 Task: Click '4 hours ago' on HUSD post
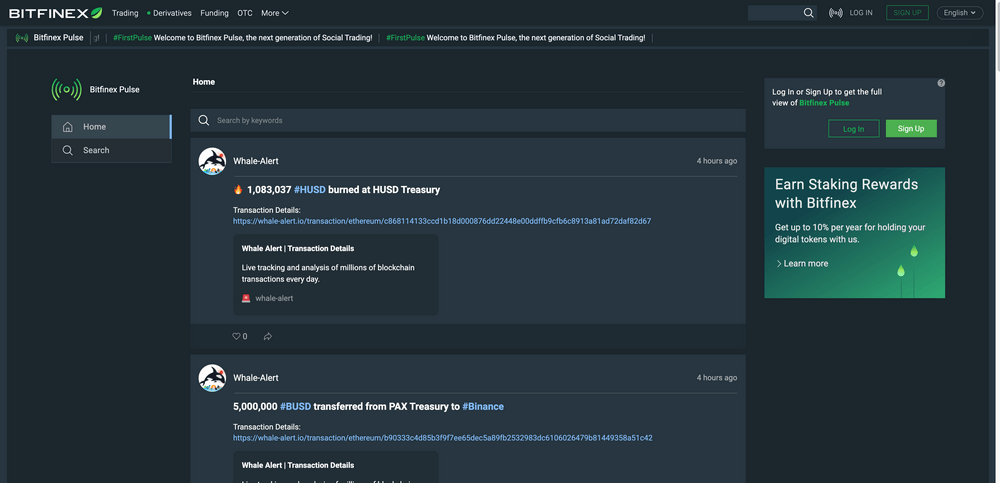[717, 161]
